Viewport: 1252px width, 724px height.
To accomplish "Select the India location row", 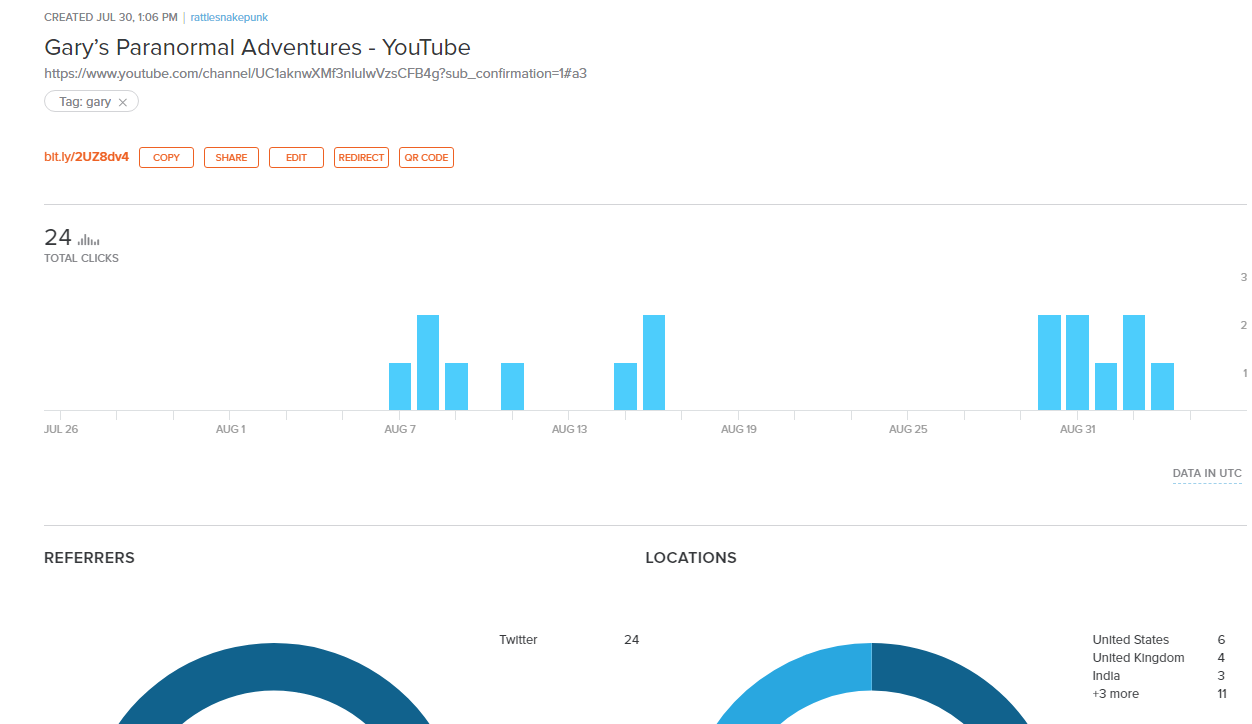I will coord(1158,676).
